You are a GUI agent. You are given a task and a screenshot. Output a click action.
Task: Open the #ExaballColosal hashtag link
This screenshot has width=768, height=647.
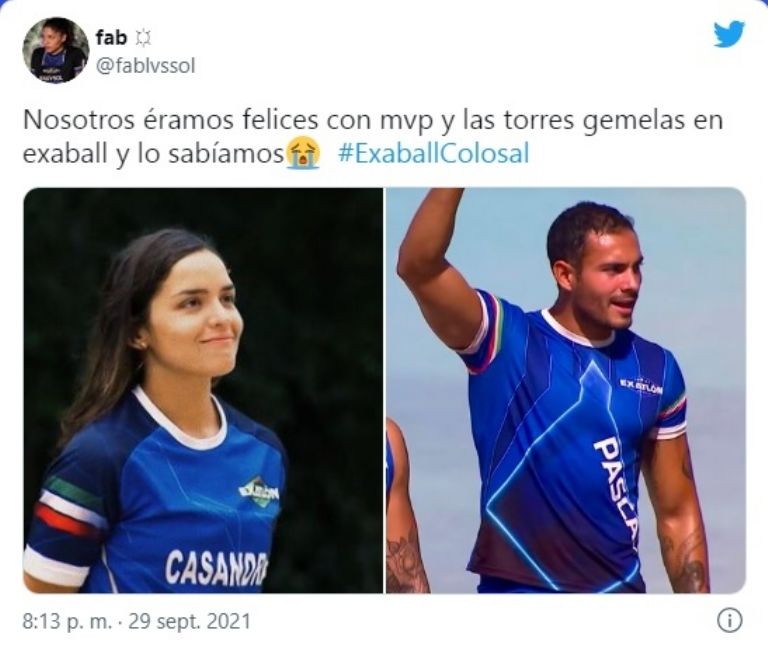[x=434, y=153]
